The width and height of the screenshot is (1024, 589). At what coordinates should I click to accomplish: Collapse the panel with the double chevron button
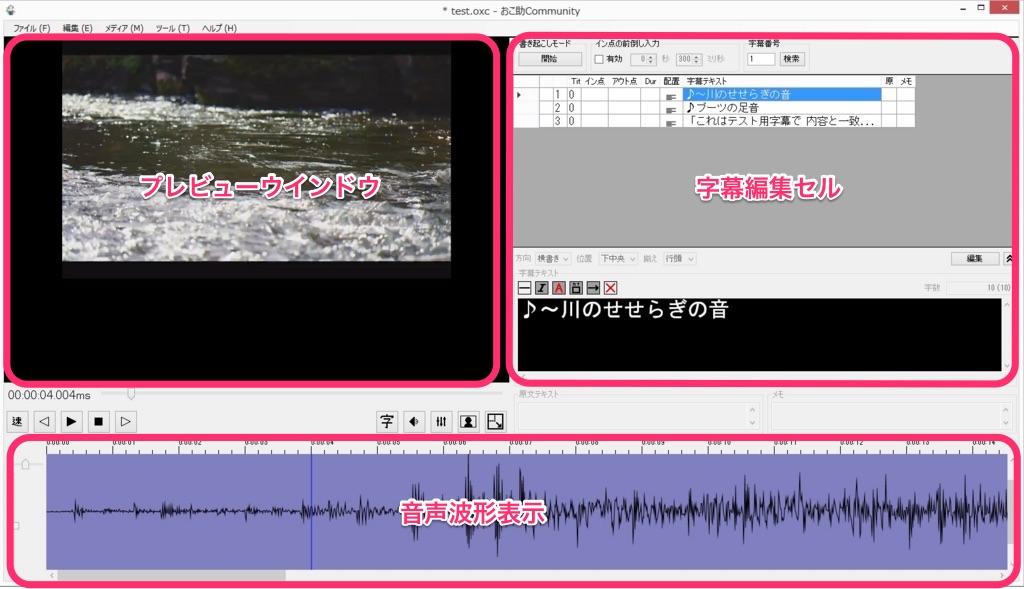pos(1008,259)
